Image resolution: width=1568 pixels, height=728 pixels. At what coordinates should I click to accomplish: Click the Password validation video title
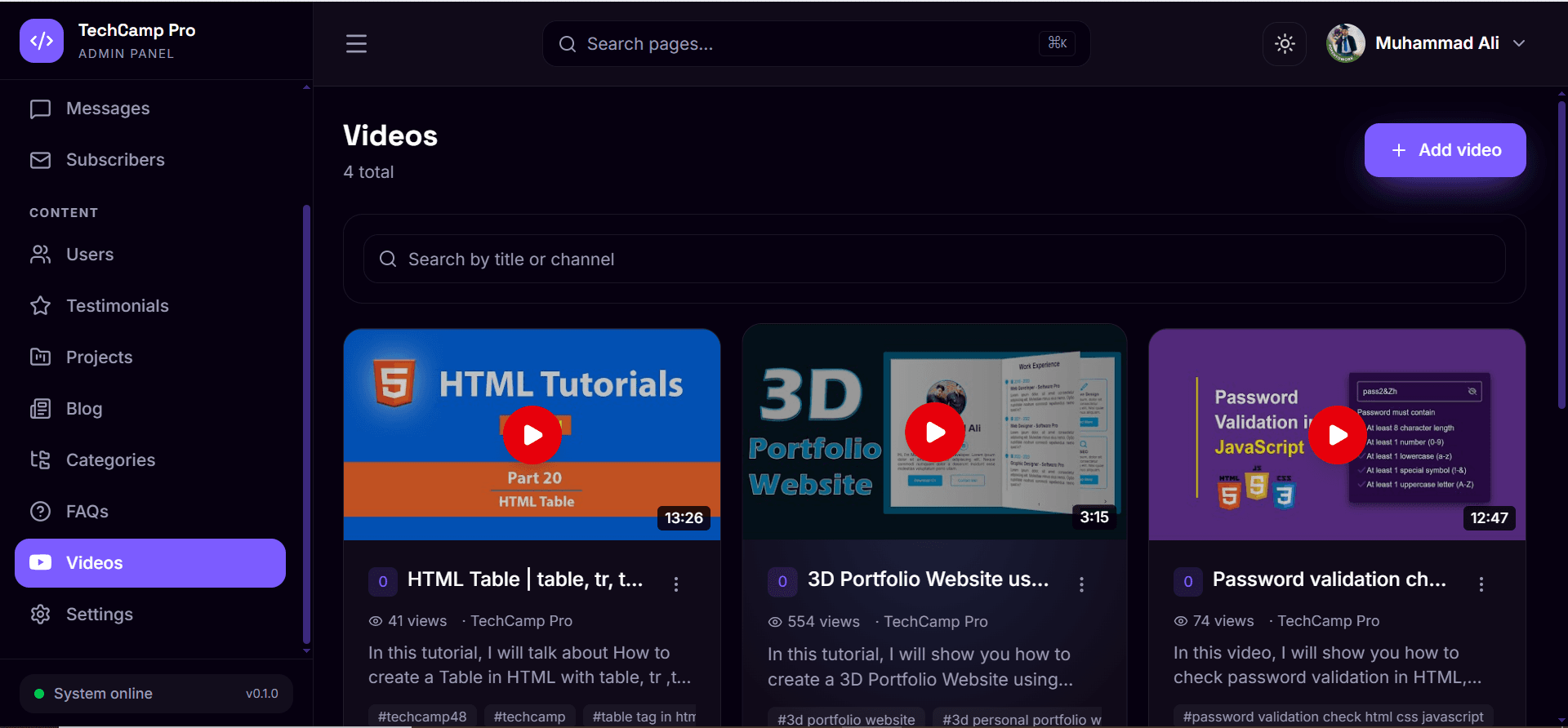tap(1330, 579)
